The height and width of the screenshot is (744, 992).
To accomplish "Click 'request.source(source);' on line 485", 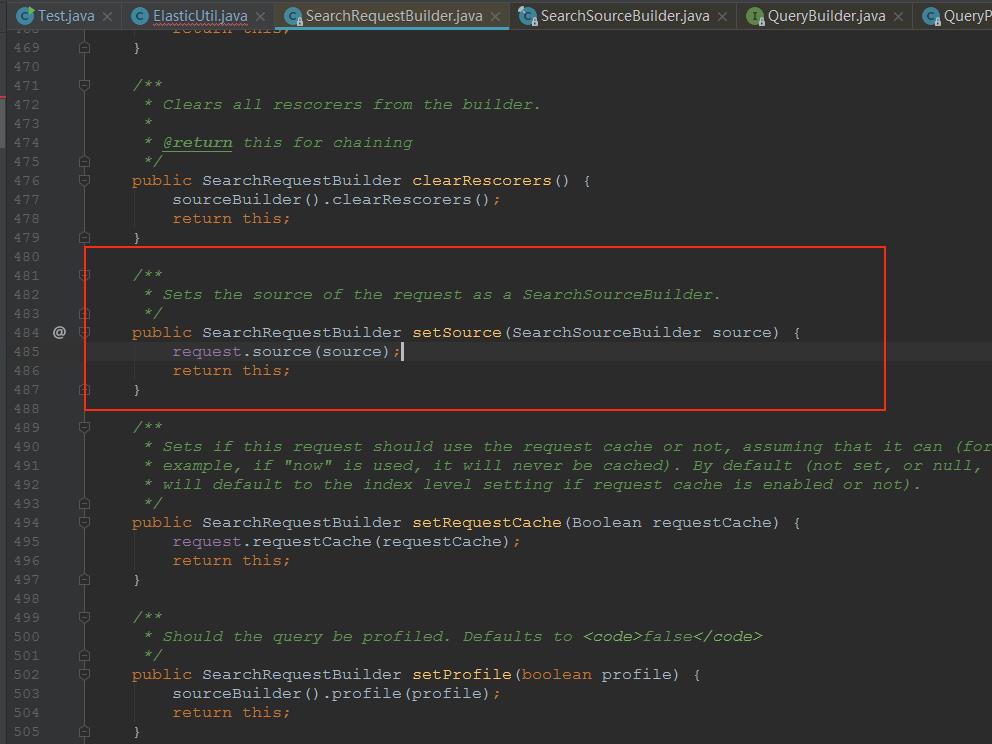I will pos(287,352).
